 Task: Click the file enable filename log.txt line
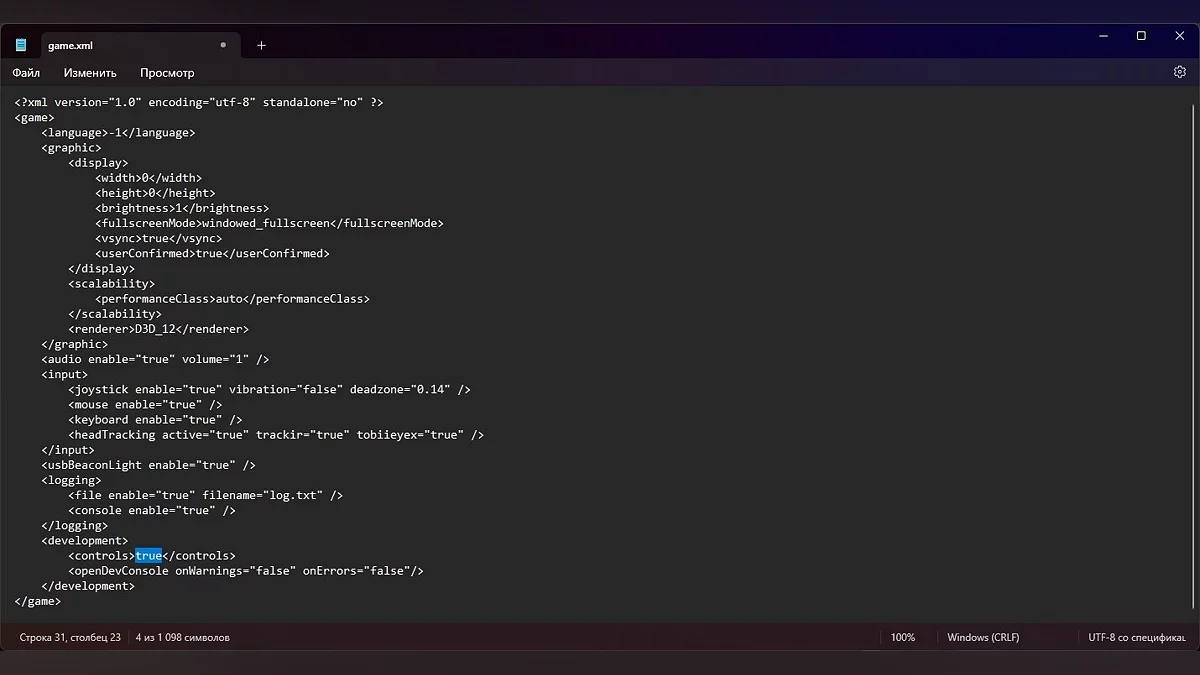pyautogui.click(x=206, y=495)
